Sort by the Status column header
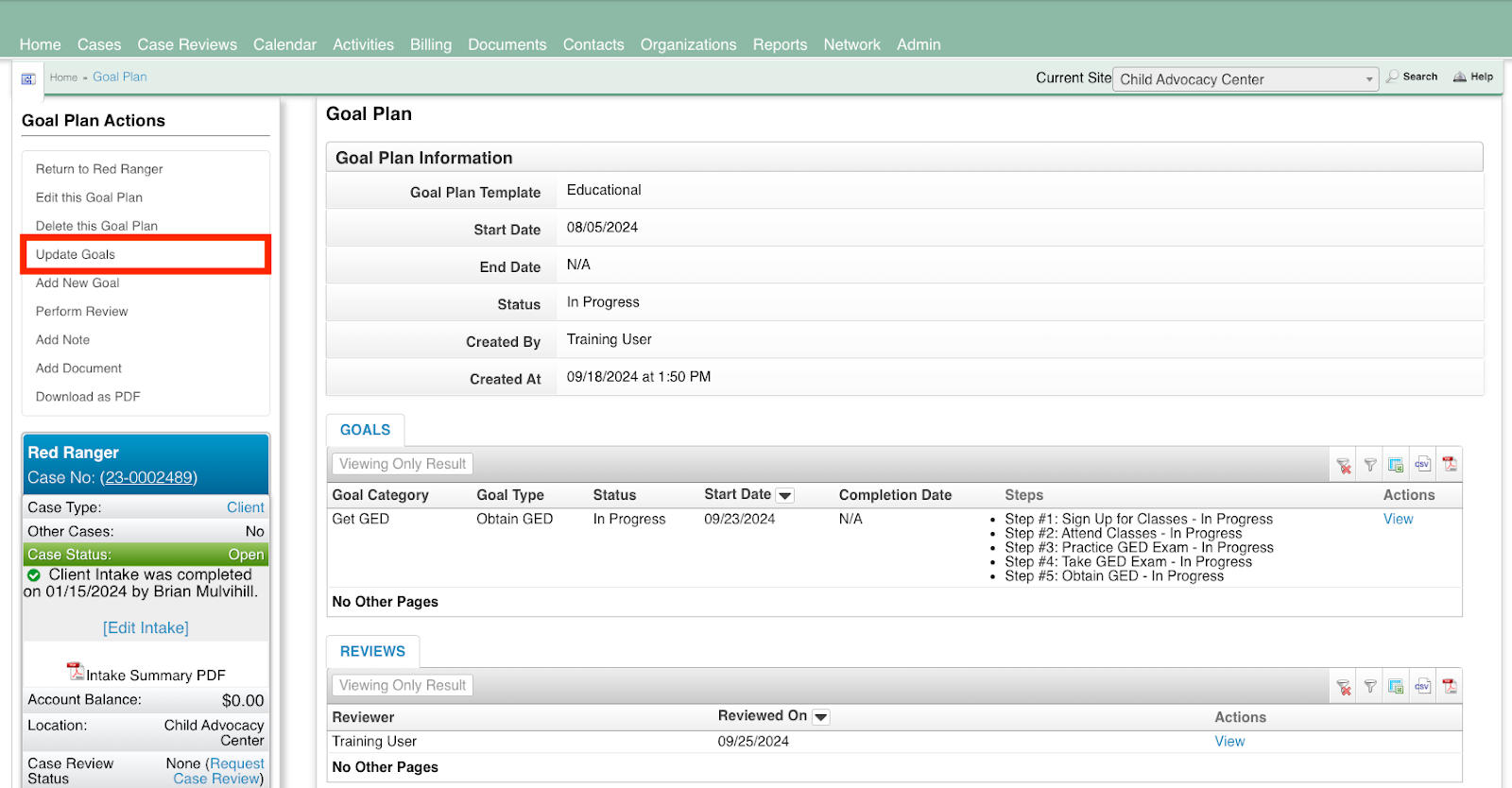The height and width of the screenshot is (788, 1512). 614,495
